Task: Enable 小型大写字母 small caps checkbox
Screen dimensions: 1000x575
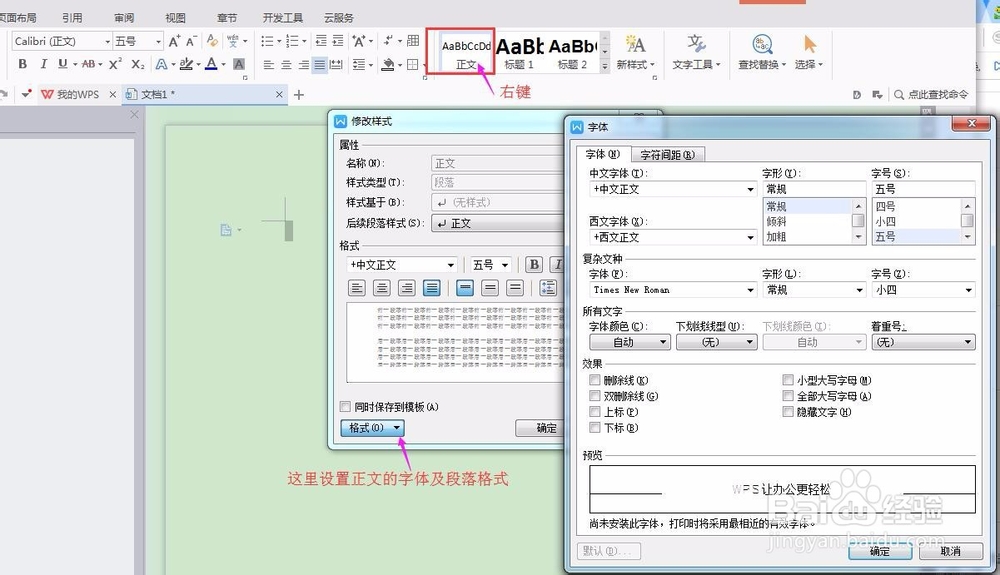Action: (788, 380)
